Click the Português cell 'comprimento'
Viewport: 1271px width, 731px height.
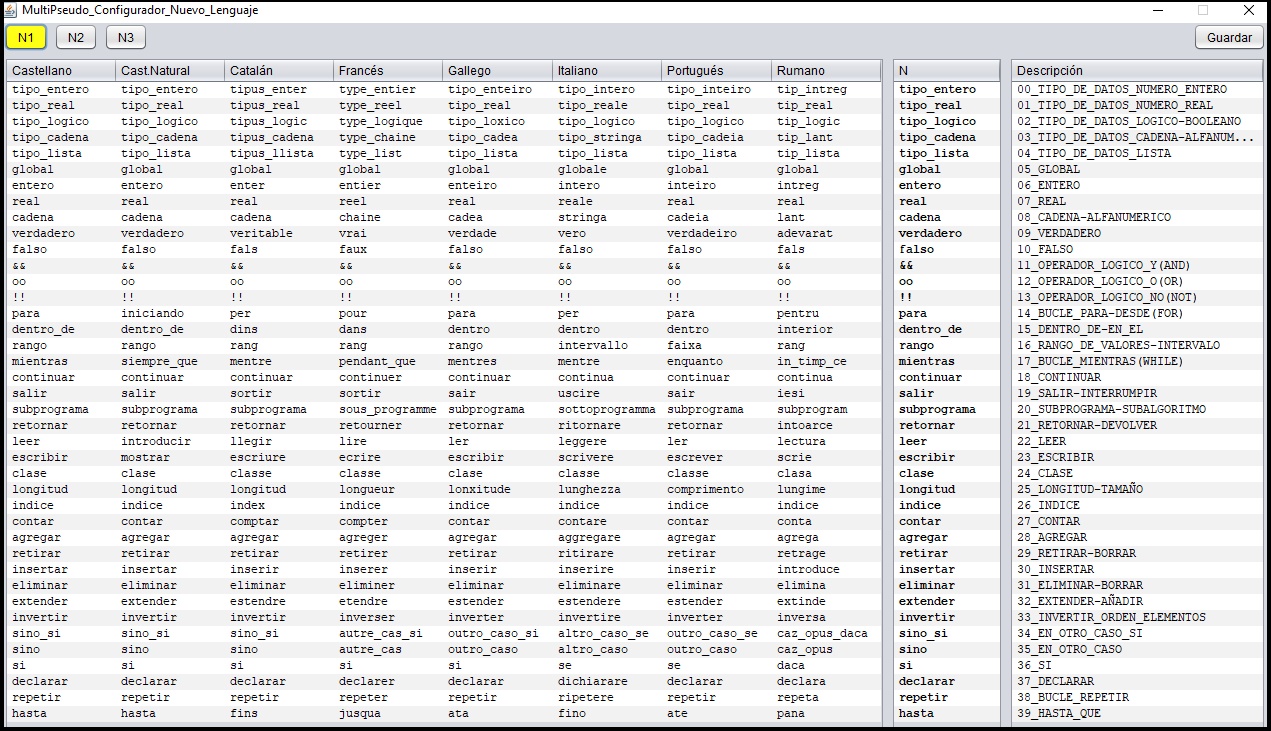point(708,489)
